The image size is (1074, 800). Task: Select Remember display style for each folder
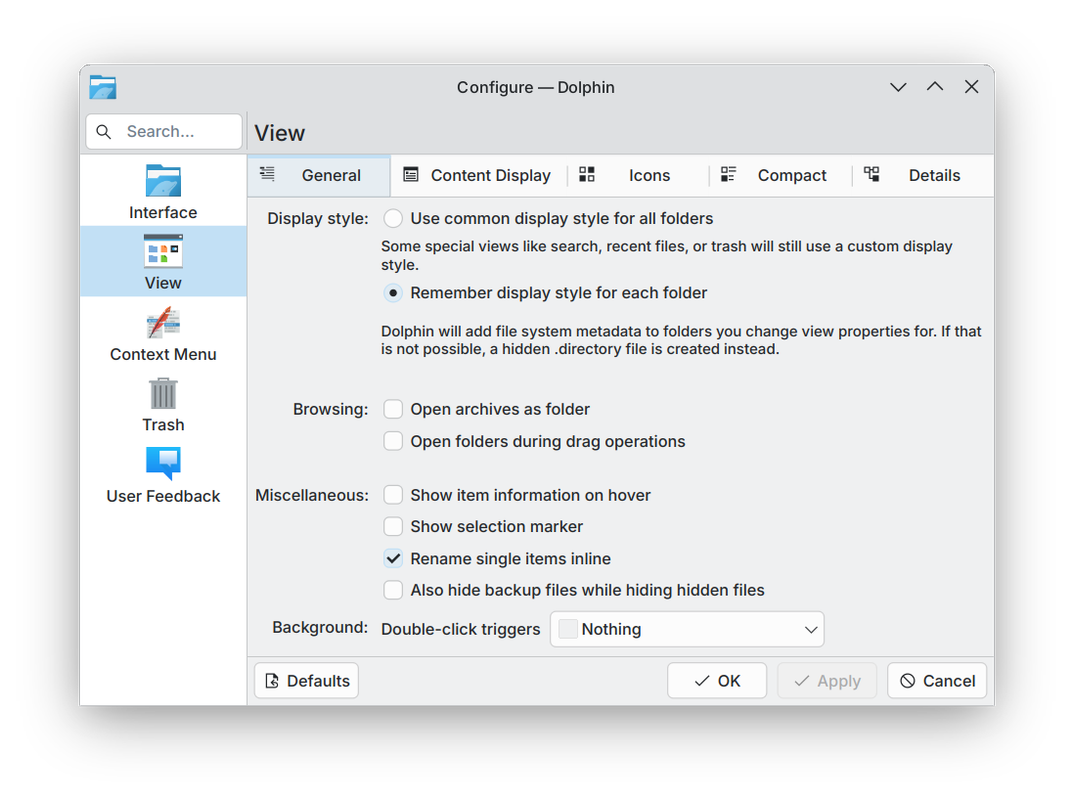(545, 293)
